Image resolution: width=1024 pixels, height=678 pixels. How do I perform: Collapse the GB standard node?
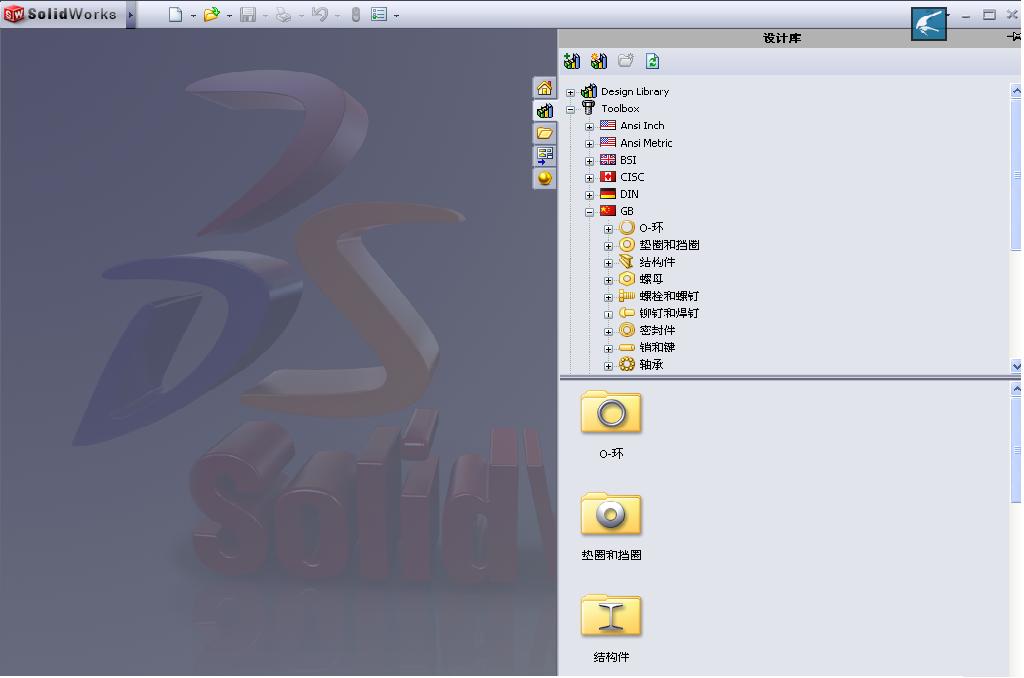(x=590, y=212)
